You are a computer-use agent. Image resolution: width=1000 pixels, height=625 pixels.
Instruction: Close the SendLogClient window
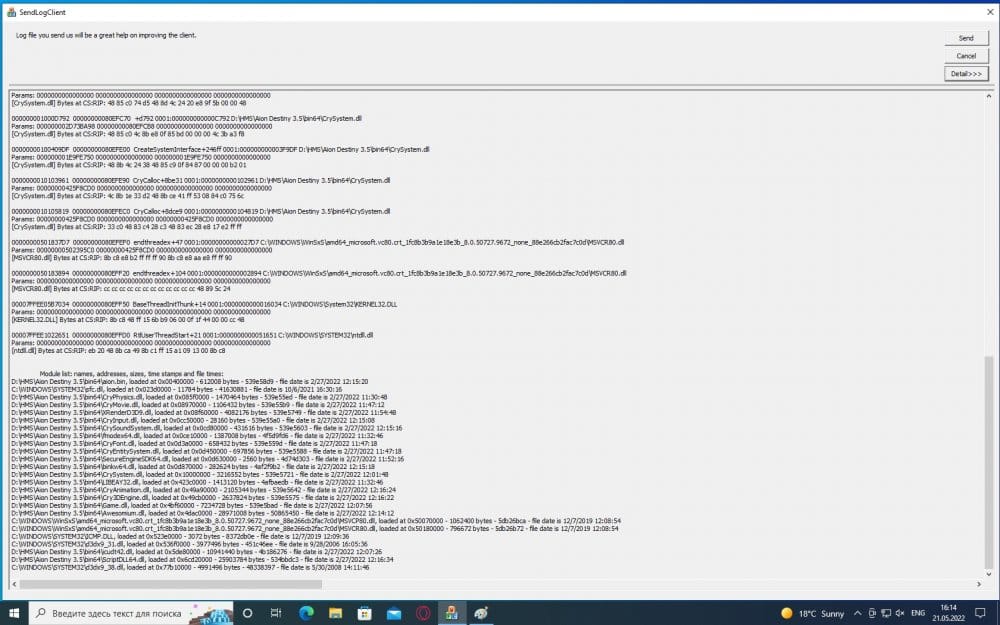(985, 7)
